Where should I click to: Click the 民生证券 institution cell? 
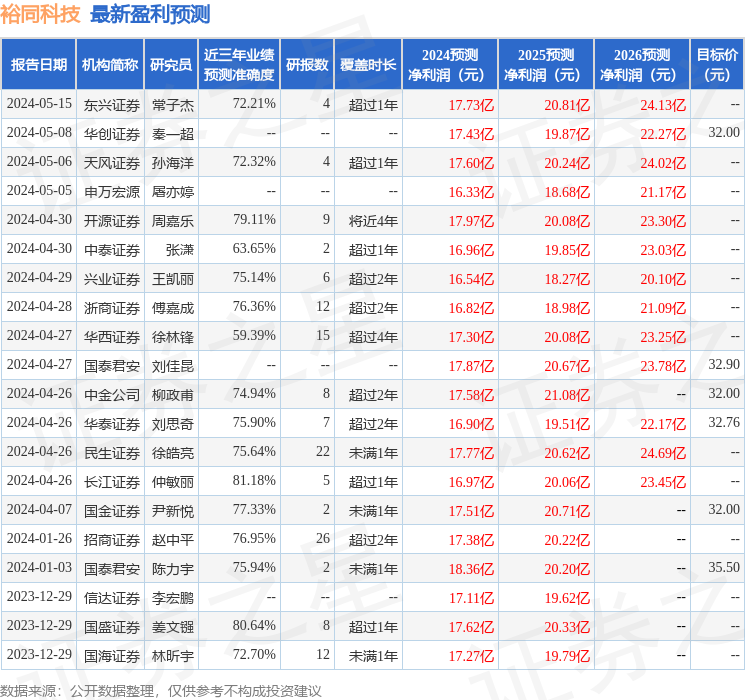point(112,453)
